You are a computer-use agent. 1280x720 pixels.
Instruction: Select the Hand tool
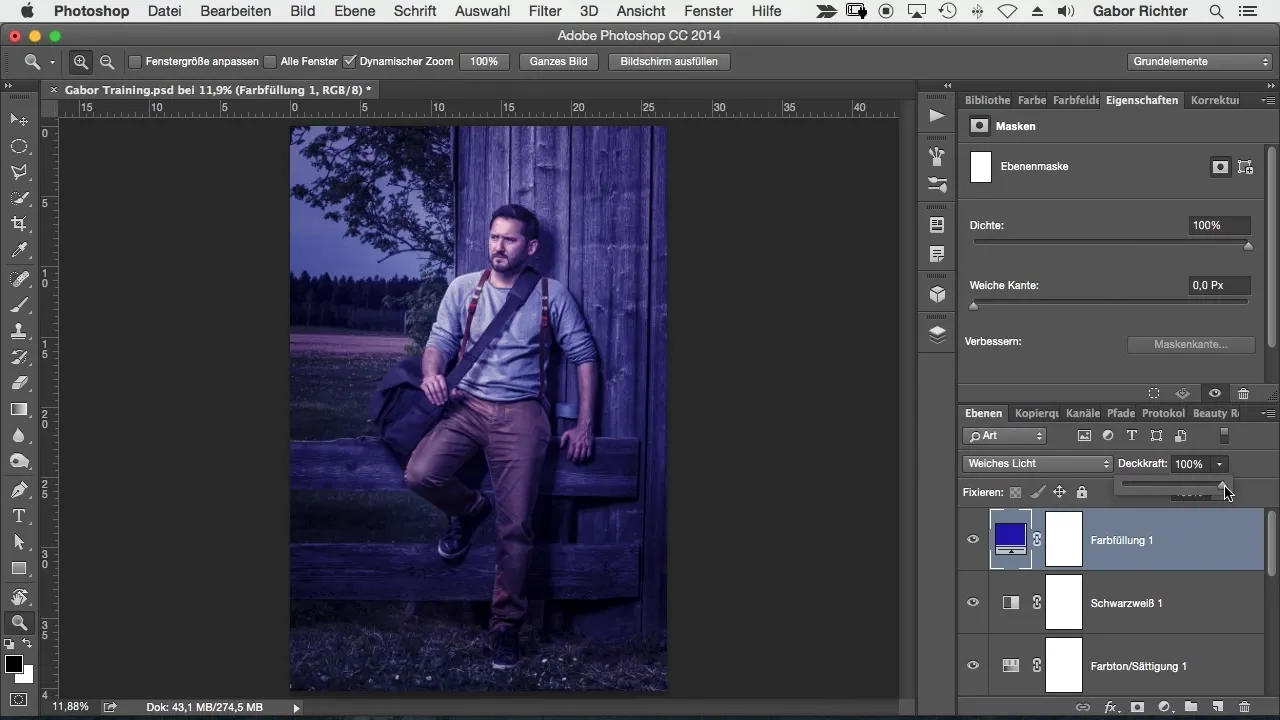coord(19,597)
